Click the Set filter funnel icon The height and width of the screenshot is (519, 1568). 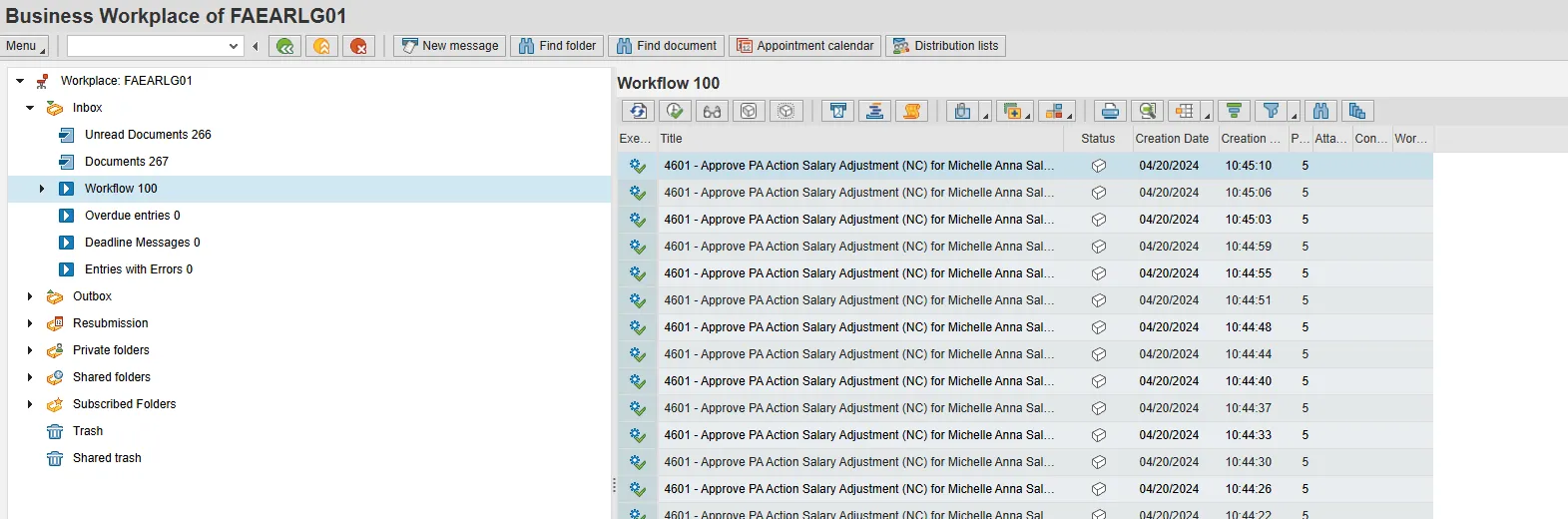[1271, 111]
